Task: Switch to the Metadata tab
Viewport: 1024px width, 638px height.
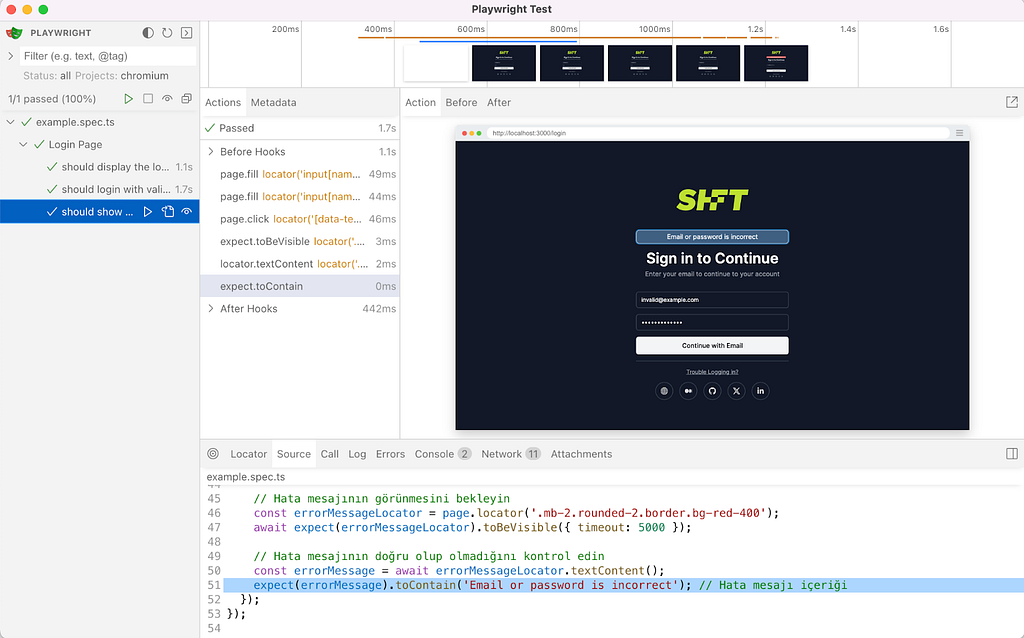Action: [273, 103]
